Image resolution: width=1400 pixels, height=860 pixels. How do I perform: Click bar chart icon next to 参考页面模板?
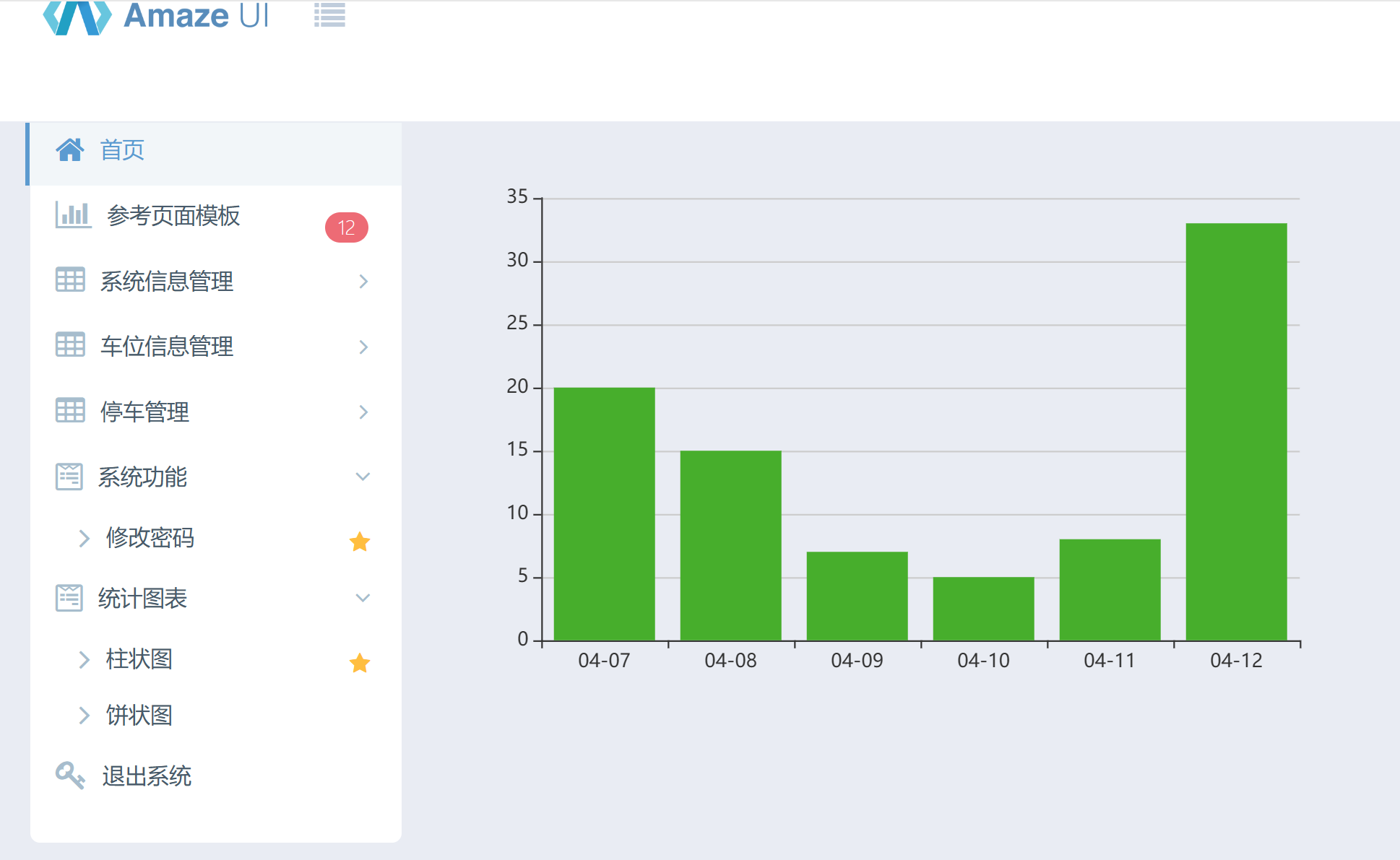(73, 215)
